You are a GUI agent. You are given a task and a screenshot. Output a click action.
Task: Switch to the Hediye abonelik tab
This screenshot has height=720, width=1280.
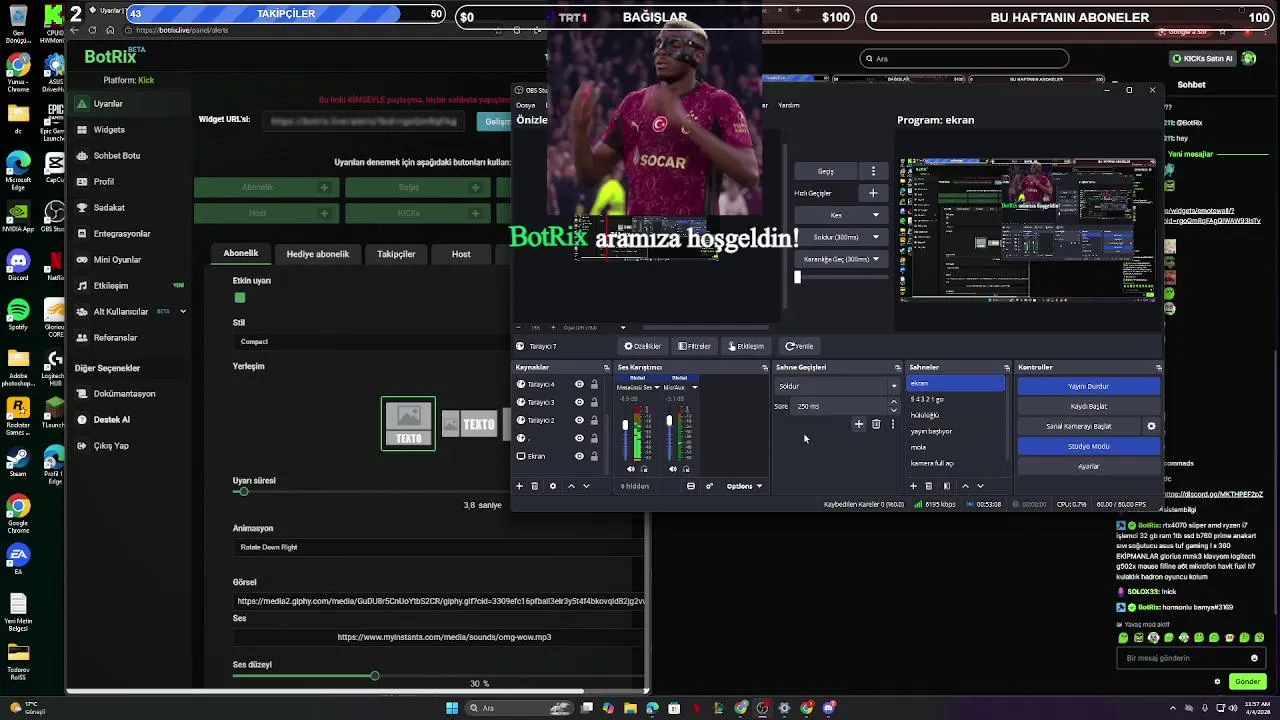tap(318, 254)
